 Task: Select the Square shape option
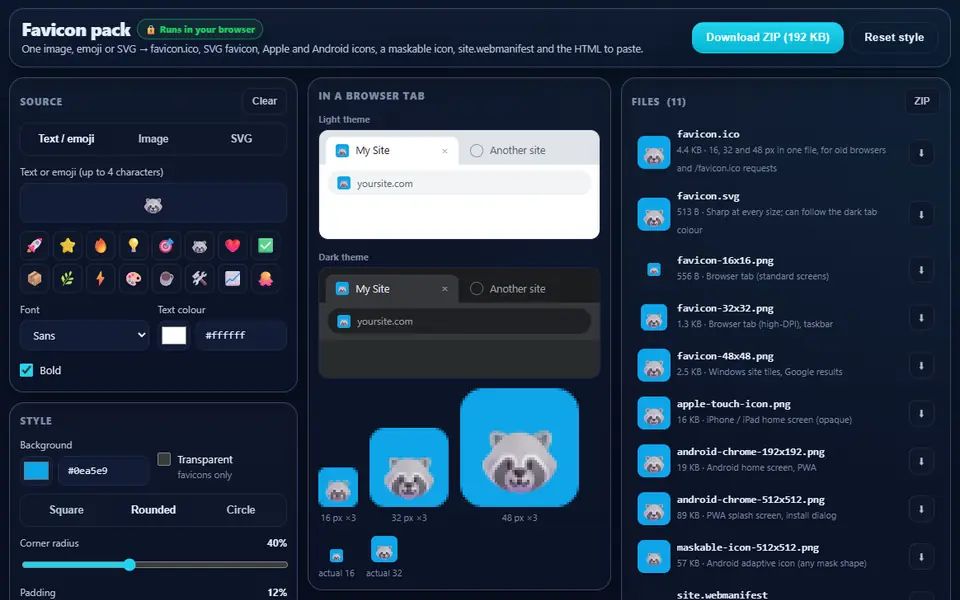tap(66, 509)
